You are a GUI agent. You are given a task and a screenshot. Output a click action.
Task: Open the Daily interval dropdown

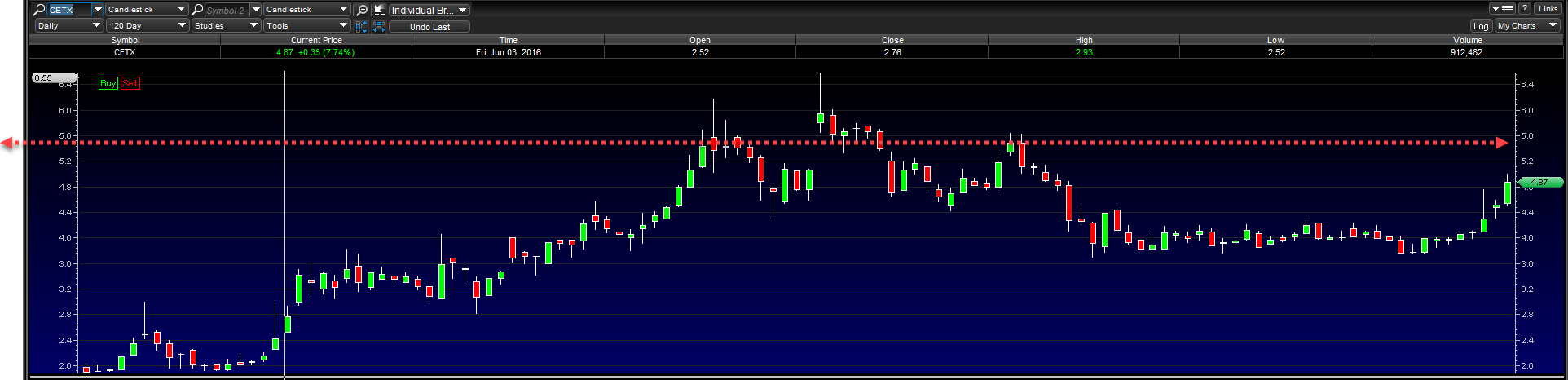pyautogui.click(x=68, y=26)
